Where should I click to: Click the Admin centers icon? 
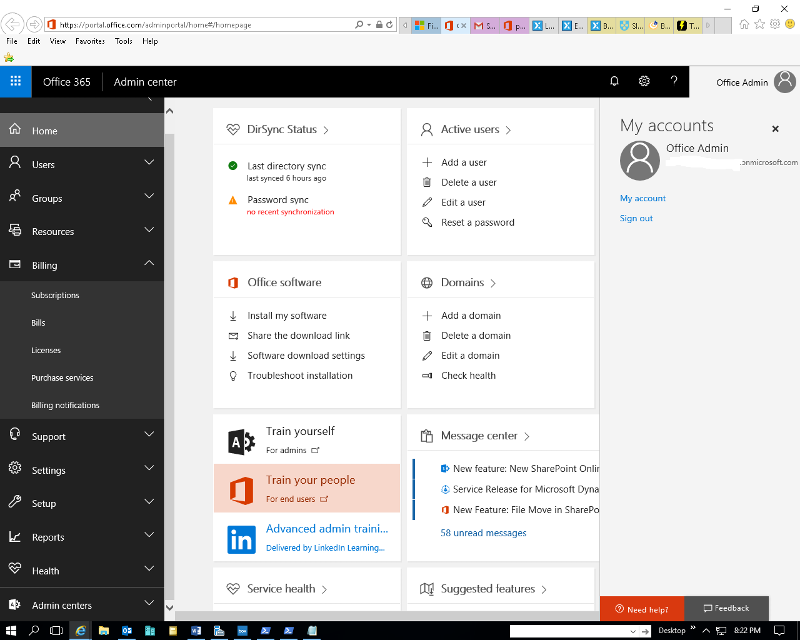(15, 604)
